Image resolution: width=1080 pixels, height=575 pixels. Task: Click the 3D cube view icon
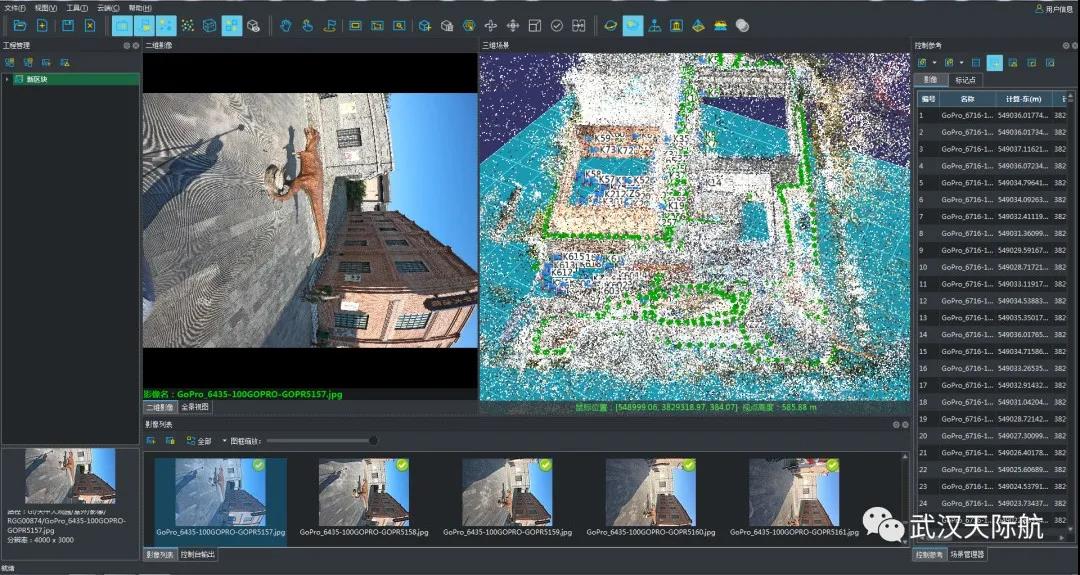coord(209,25)
